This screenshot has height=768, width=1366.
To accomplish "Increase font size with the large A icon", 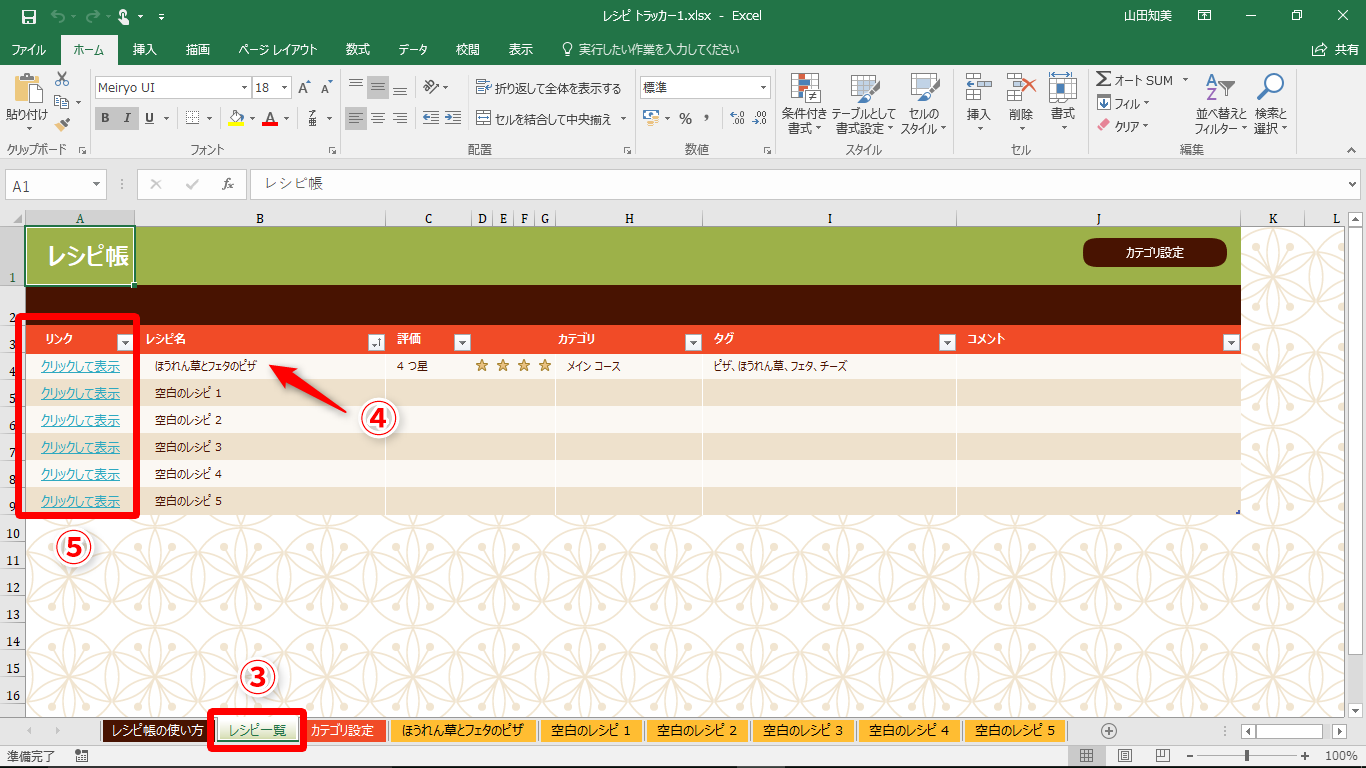I will 305,88.
